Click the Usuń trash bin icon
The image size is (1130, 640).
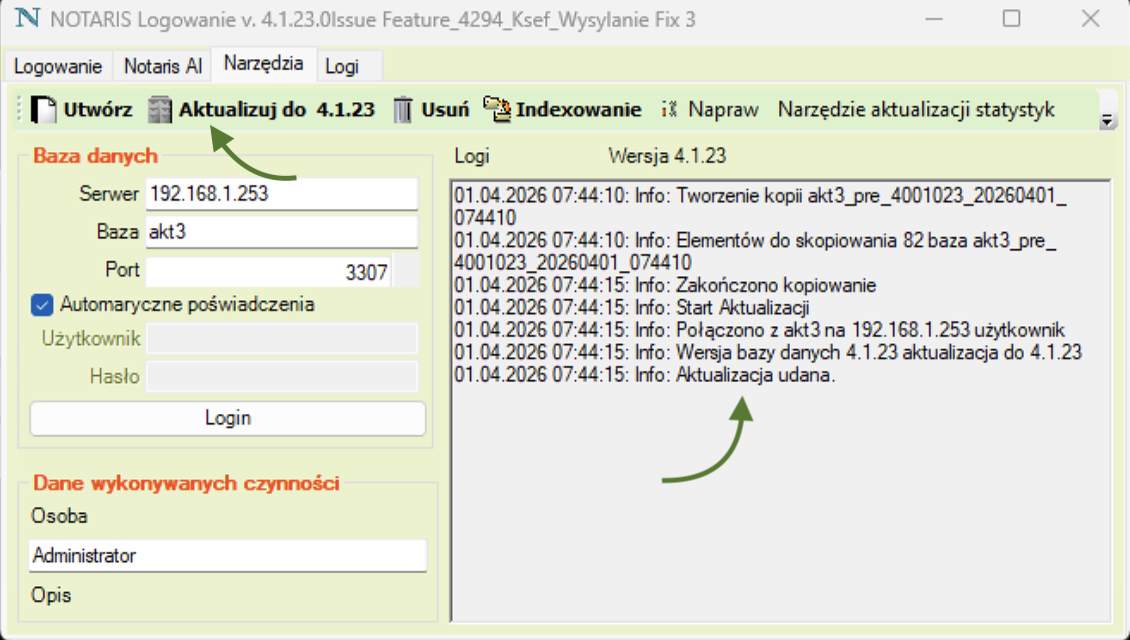pos(402,110)
